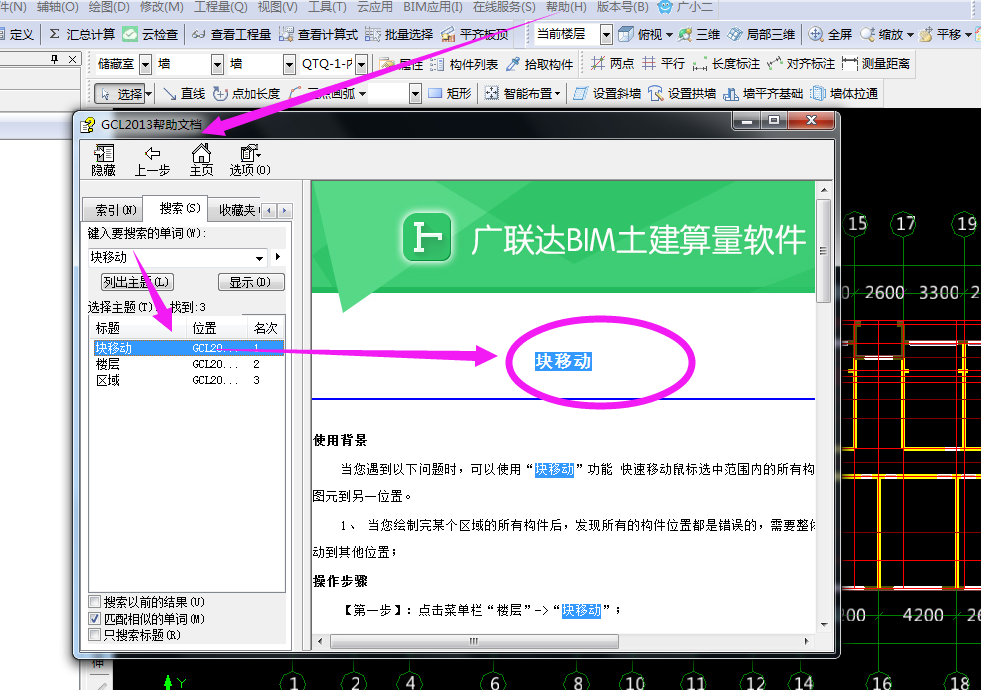Click 设置斜墙 set sloped wall
The height and width of the screenshot is (690, 981).
(x=607, y=94)
